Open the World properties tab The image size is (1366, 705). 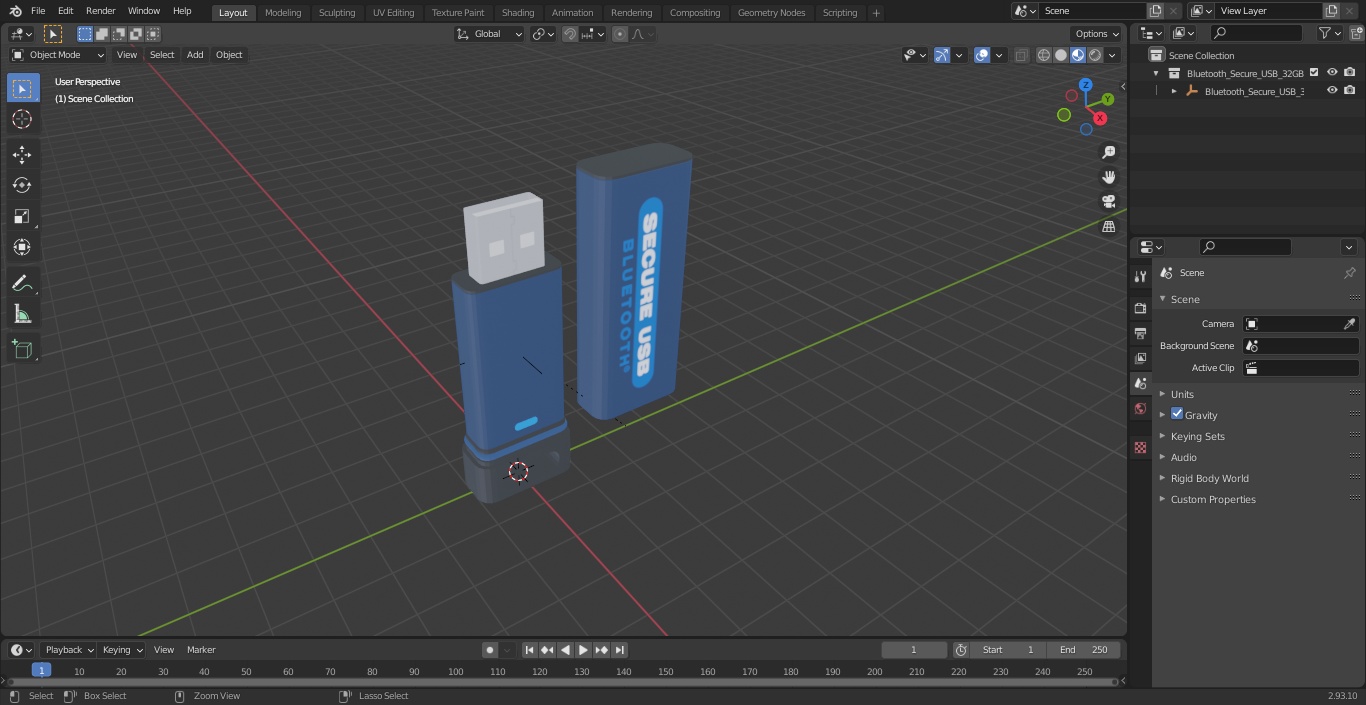pyautogui.click(x=1140, y=409)
